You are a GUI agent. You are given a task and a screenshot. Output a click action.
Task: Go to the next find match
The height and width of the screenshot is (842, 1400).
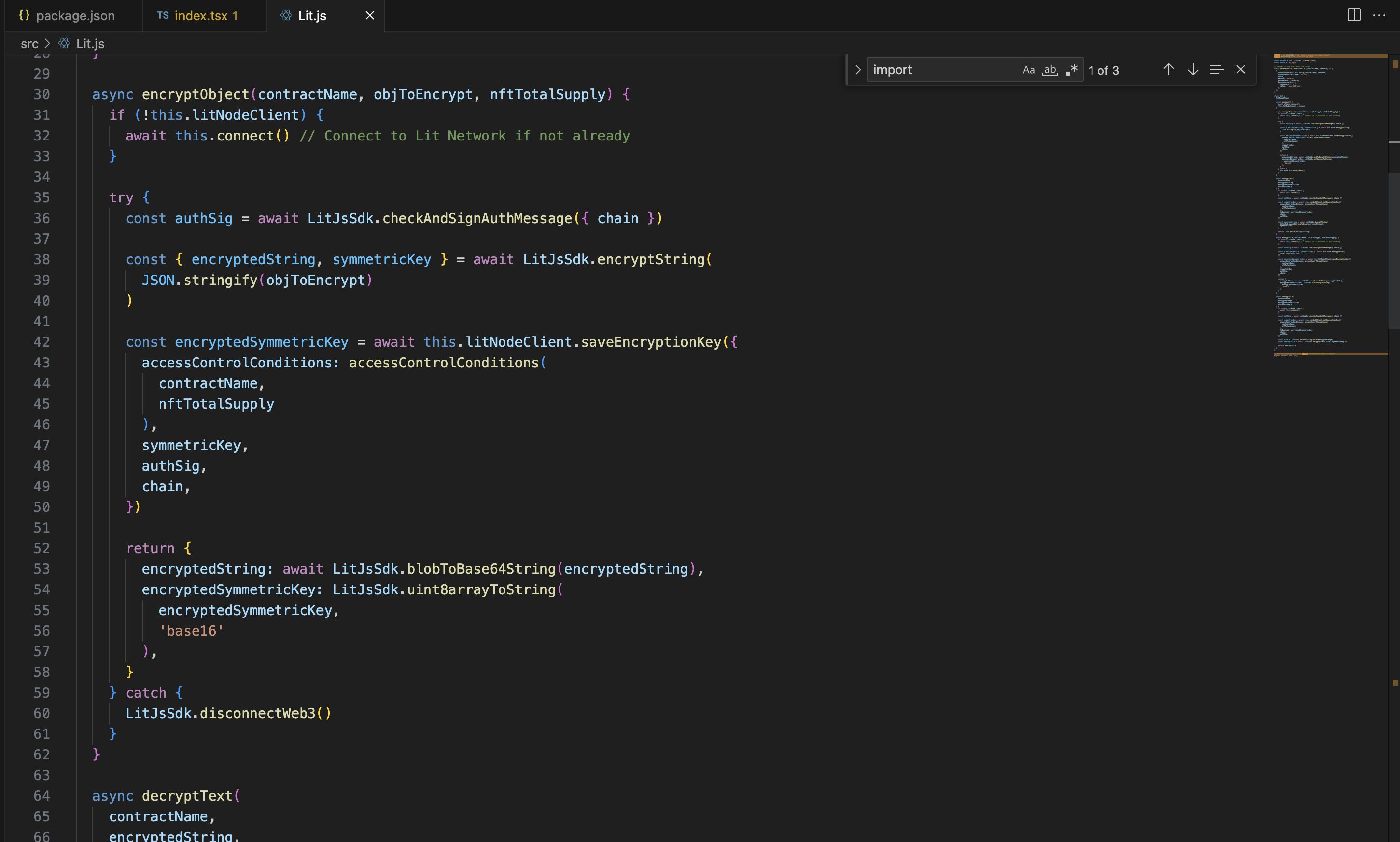1193,69
